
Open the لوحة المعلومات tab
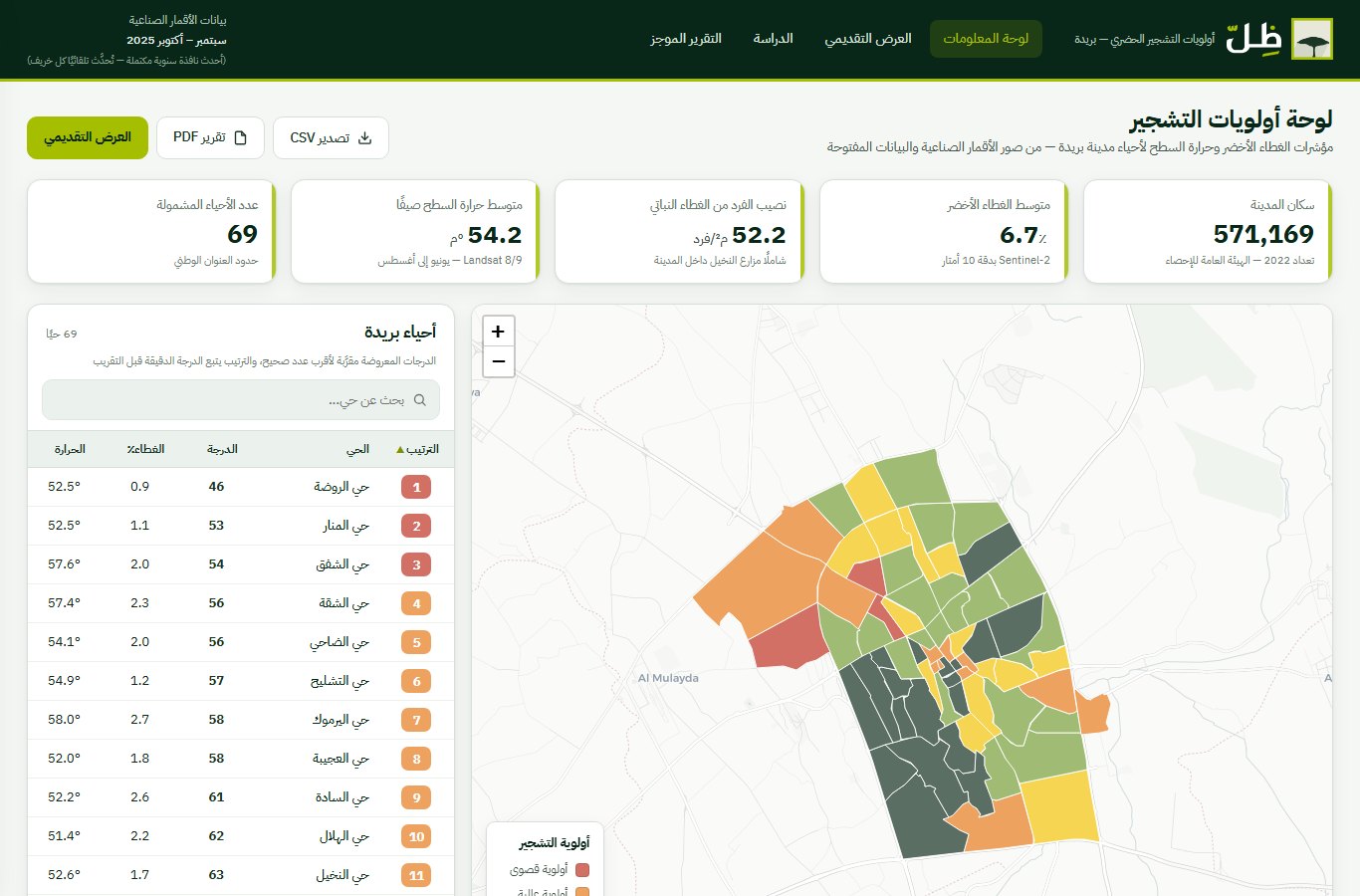[986, 39]
